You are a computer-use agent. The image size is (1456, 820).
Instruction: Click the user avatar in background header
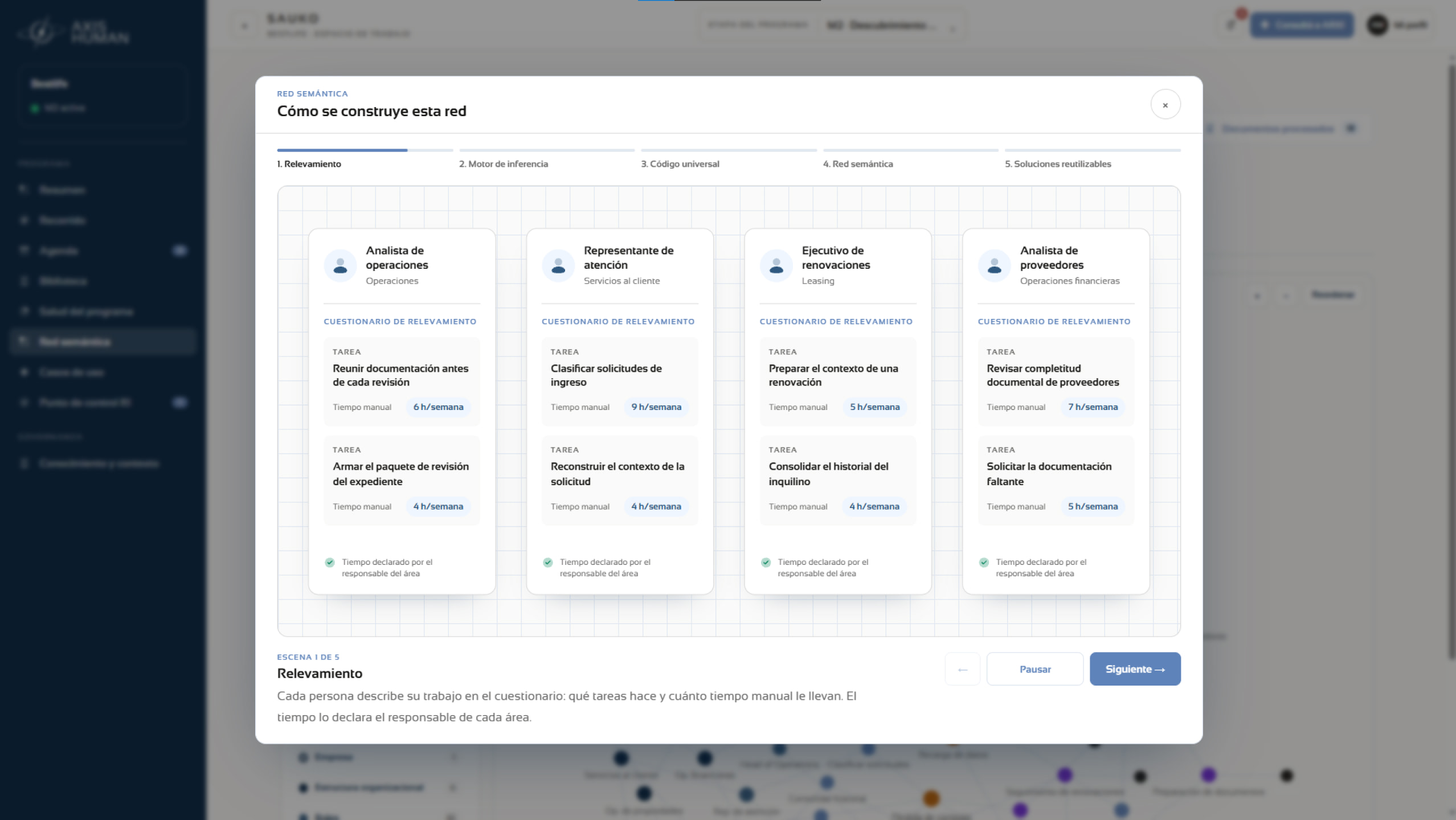(1377, 25)
